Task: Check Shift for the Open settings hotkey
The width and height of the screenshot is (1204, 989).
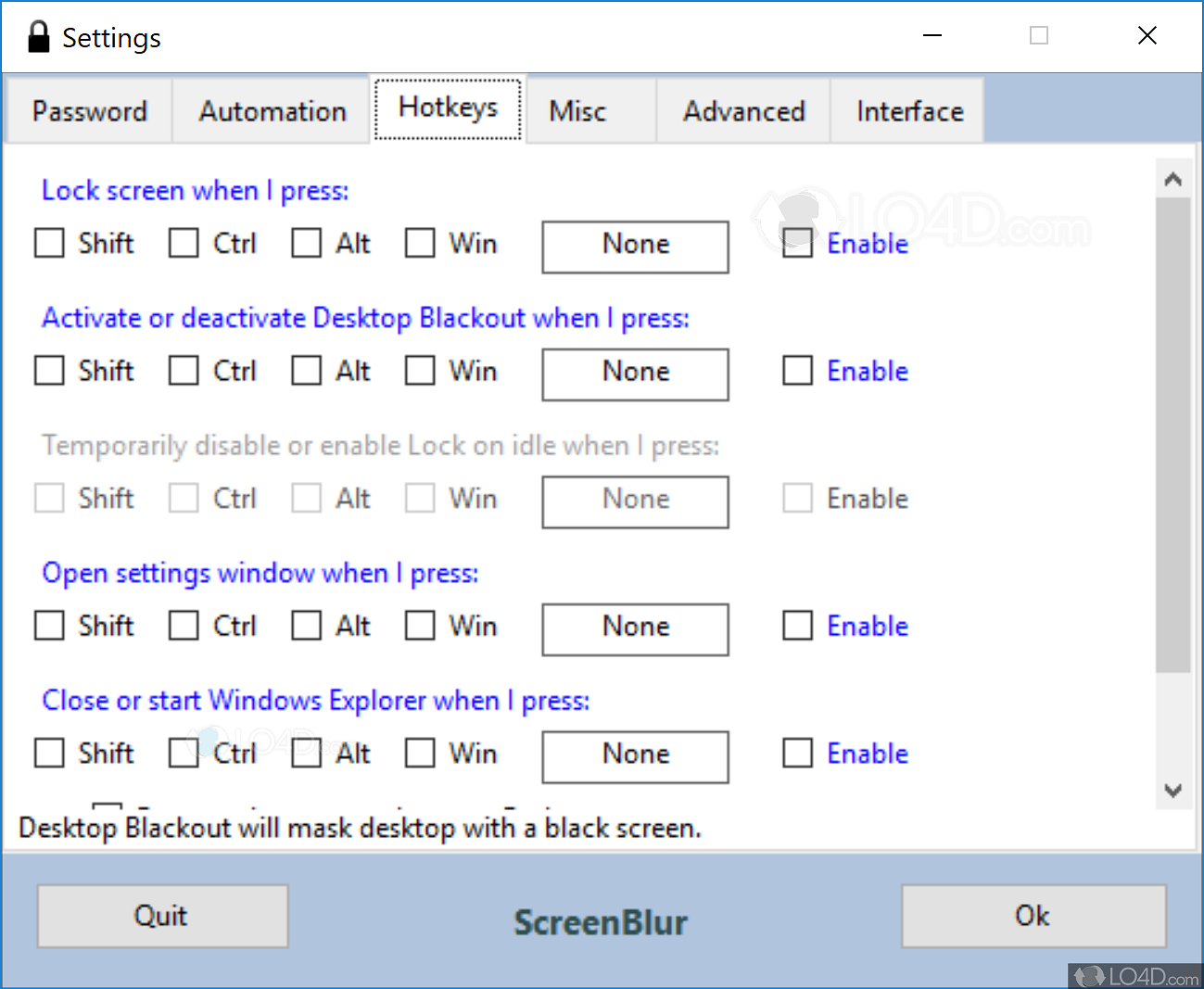Action: 49,626
